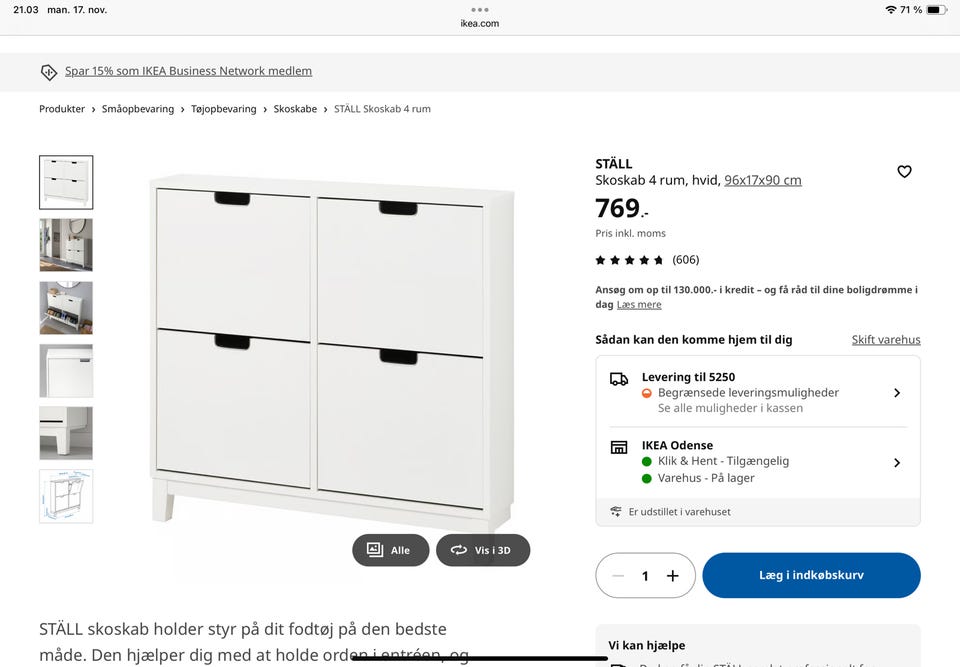Click the delivery truck icon
The width and height of the screenshot is (960, 667).
coord(619,379)
